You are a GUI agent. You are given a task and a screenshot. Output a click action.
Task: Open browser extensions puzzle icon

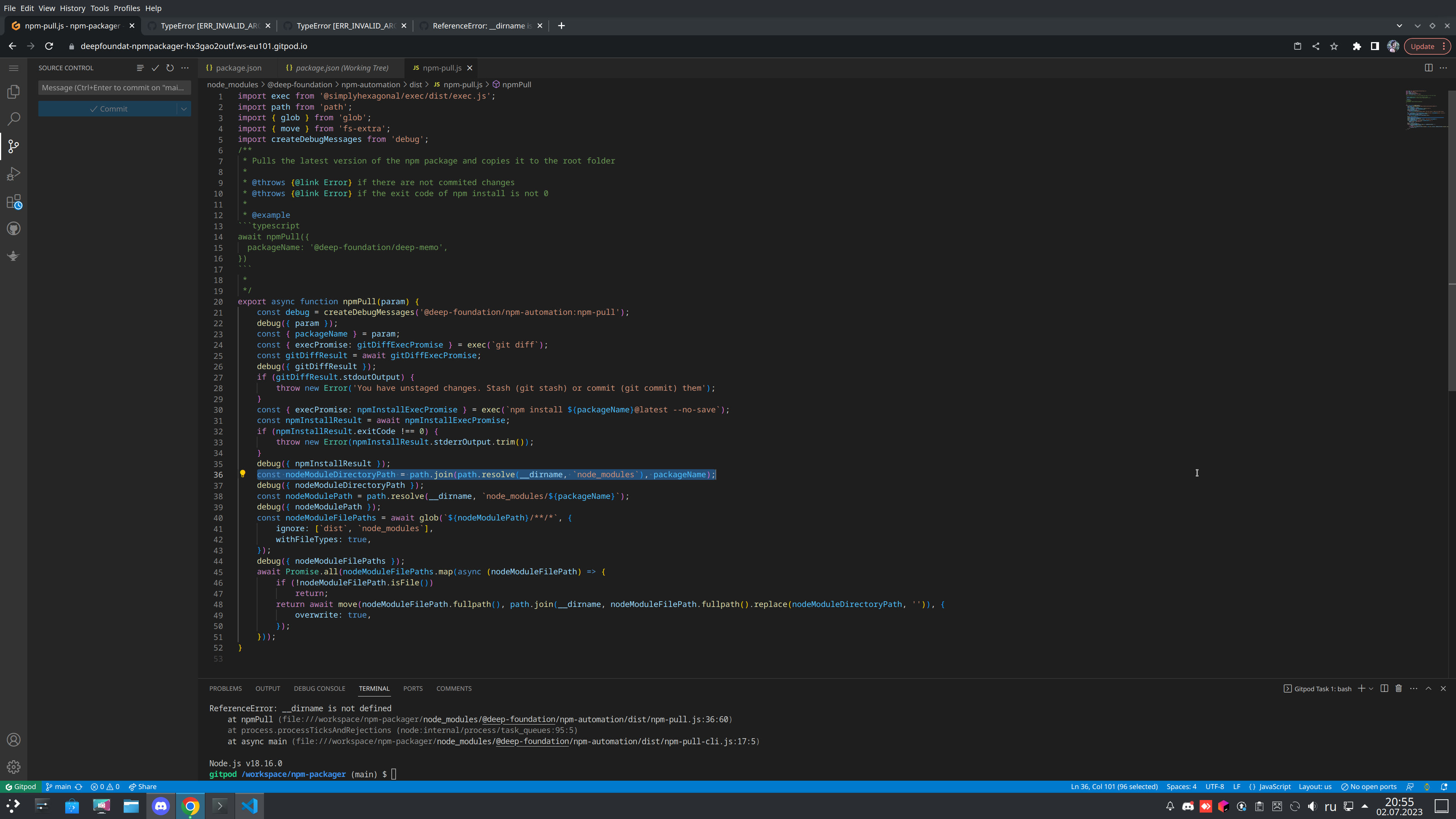click(1357, 46)
